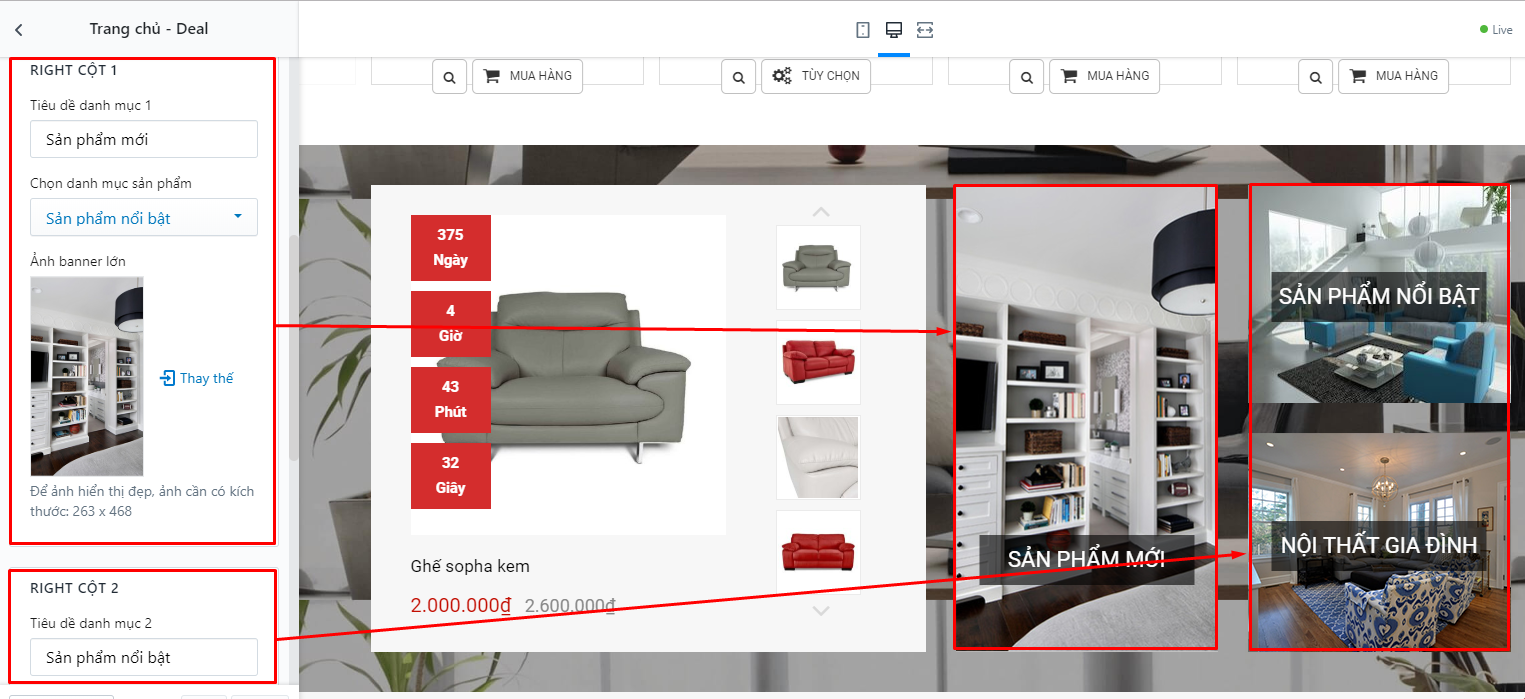Open the Sản phẩm nổi bật category dropdown
This screenshot has height=699, width=1525.
[x=144, y=217]
